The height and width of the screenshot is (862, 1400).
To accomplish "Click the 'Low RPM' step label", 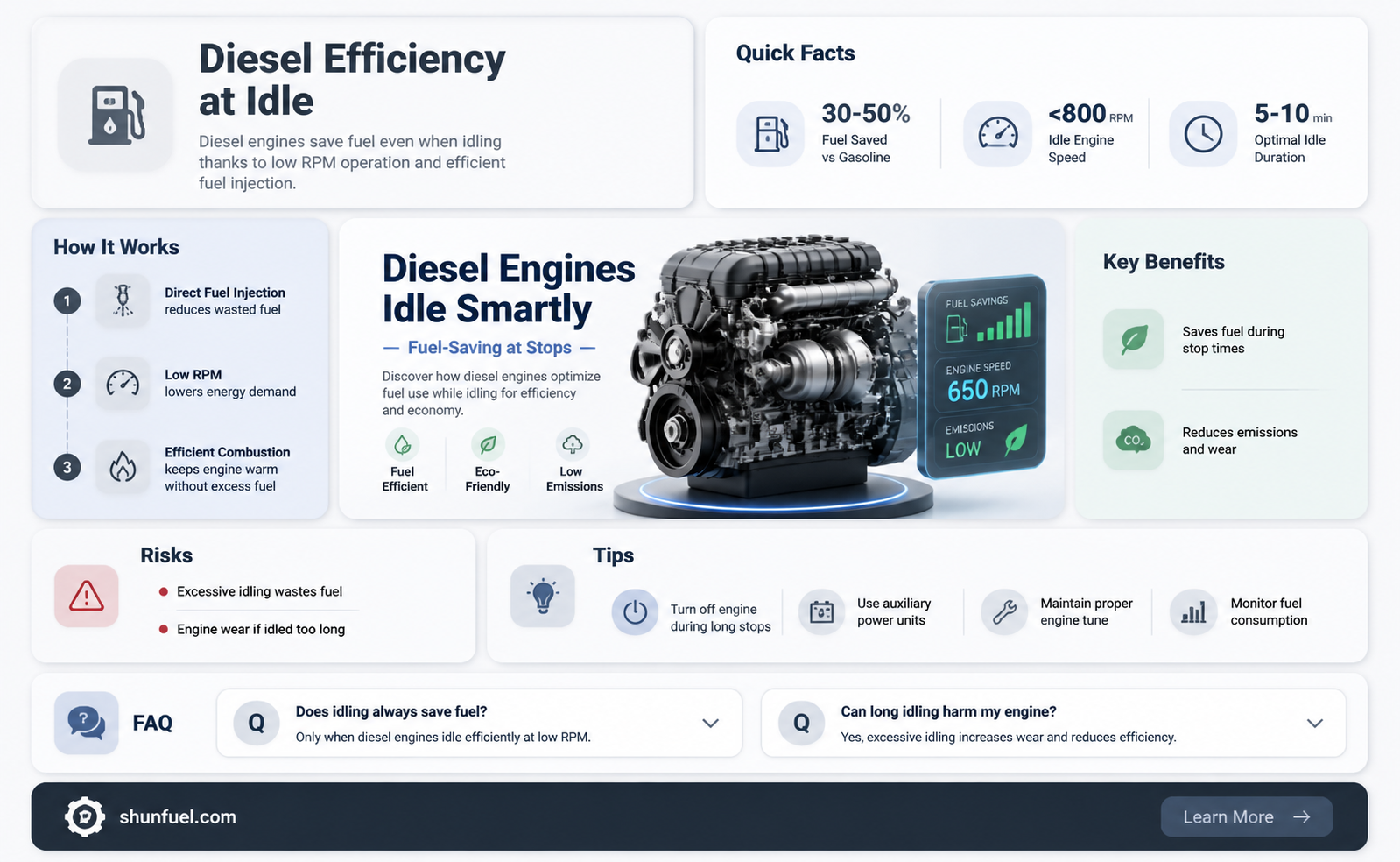I will click(193, 374).
